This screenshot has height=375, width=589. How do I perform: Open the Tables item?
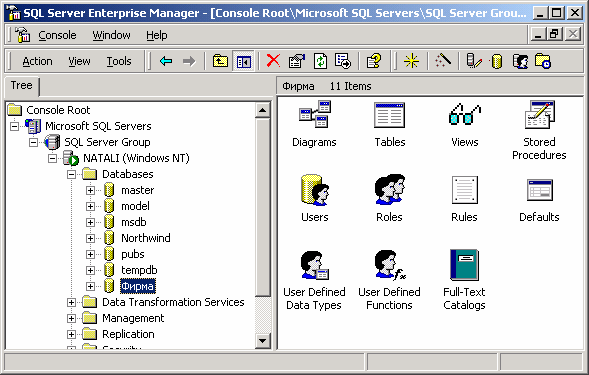(390, 124)
